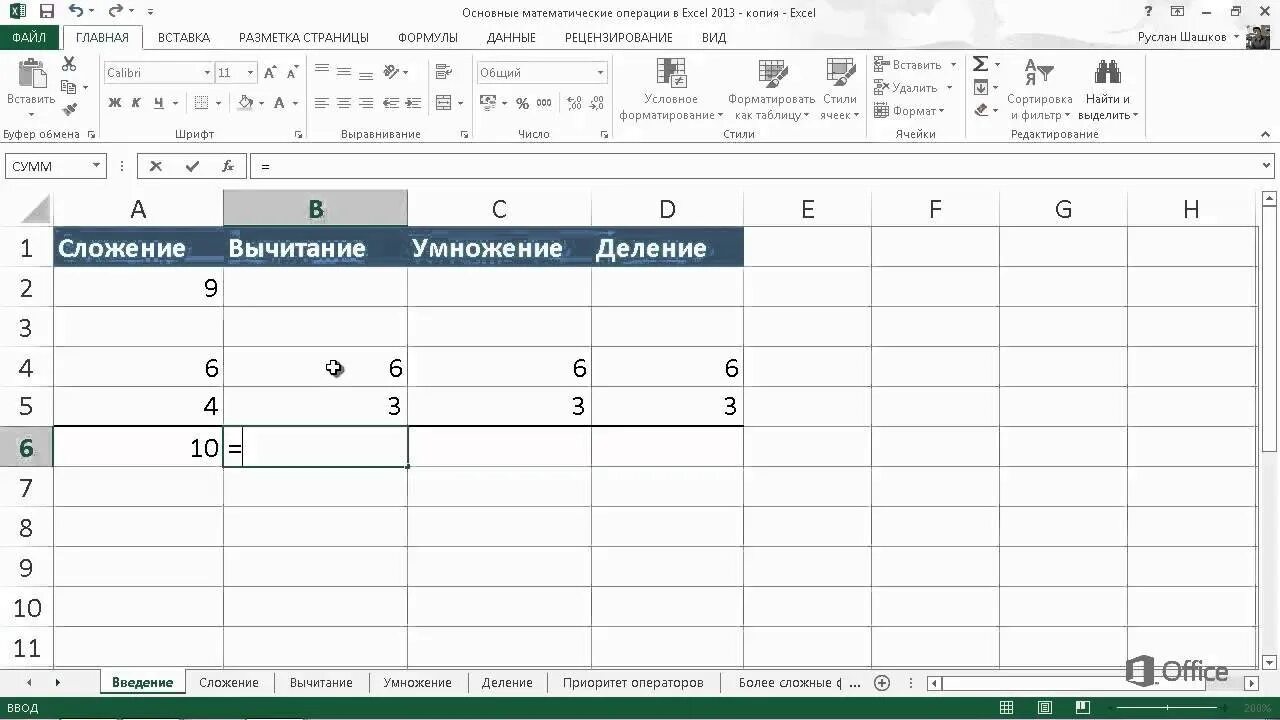Click the Format Painter brush icon
Image resolution: width=1280 pixels, height=720 pixels.
(x=69, y=110)
